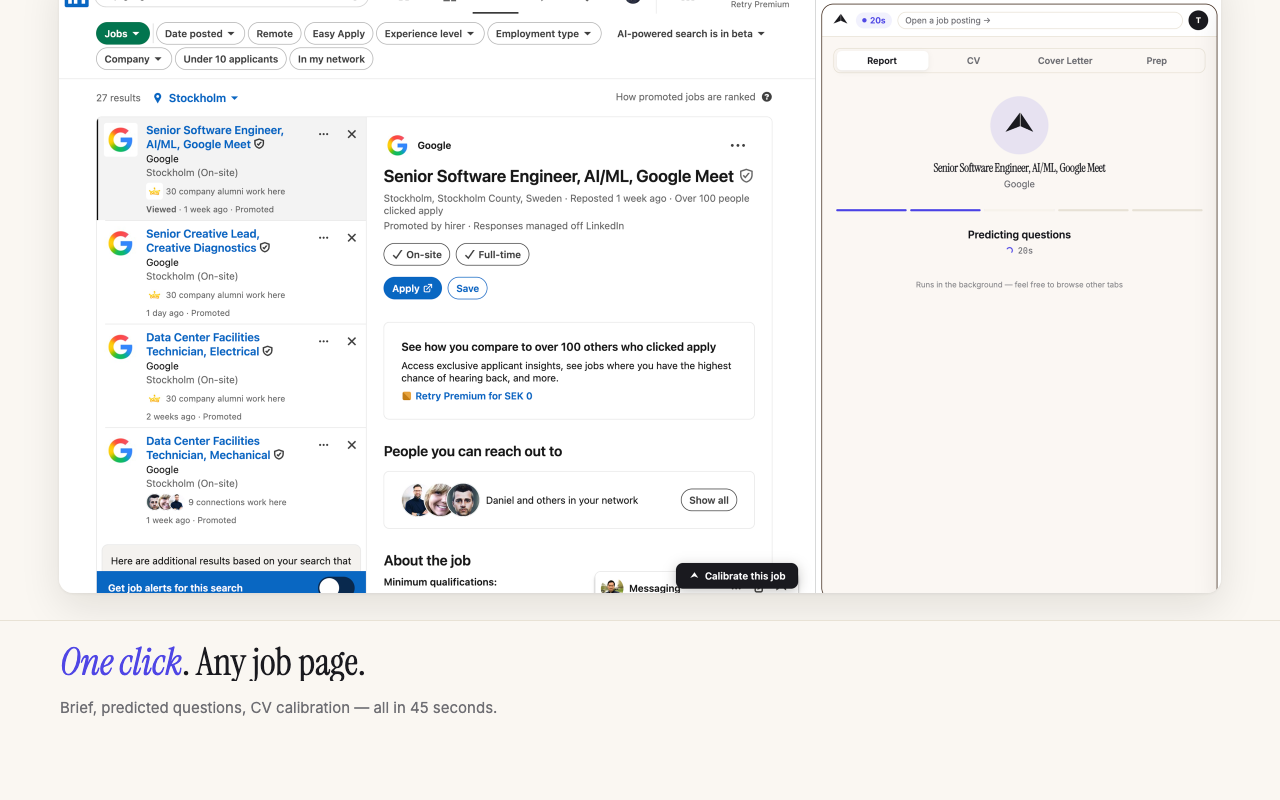Click the help icon beside promoted jobs ranking
The image size is (1280, 800).
(x=767, y=97)
